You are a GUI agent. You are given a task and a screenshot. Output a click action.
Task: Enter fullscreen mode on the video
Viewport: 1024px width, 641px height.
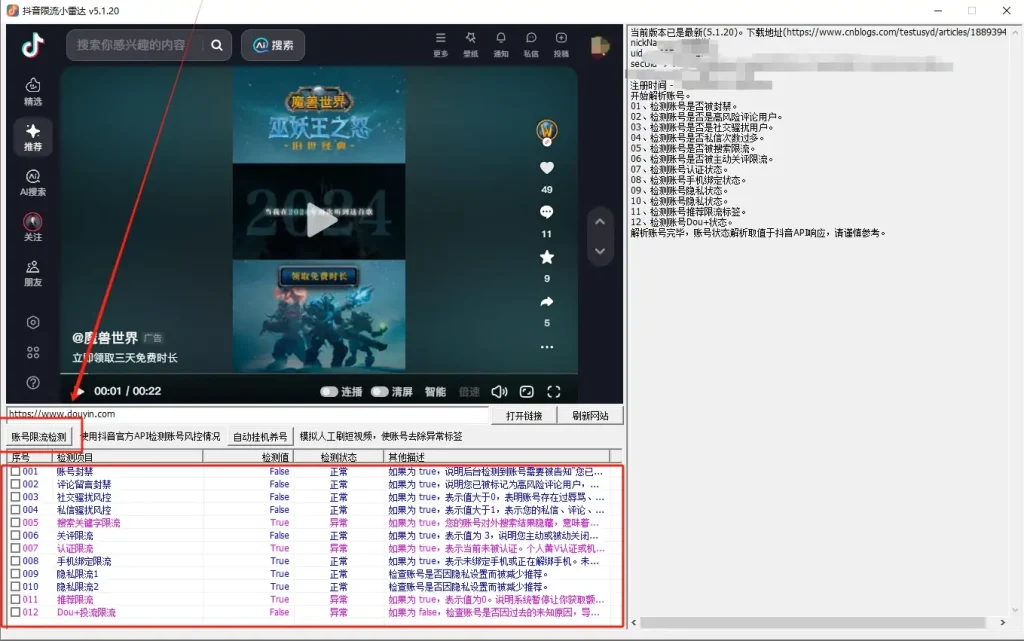click(553, 392)
